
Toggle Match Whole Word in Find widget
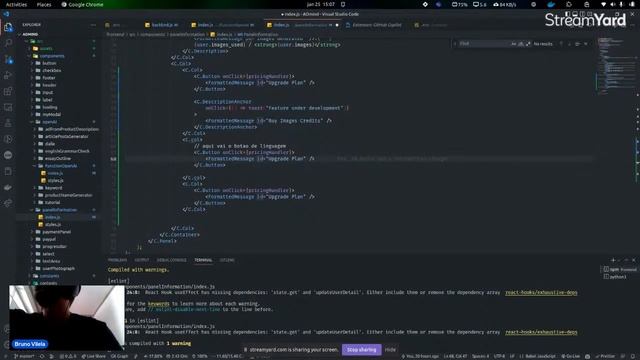(521, 44)
